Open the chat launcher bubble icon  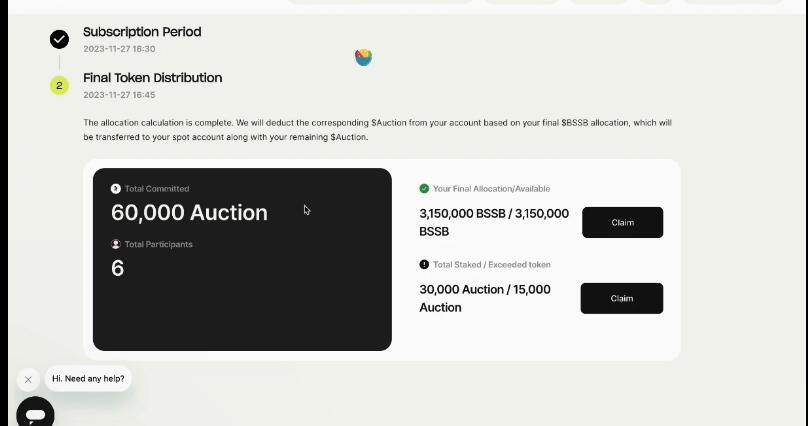[x=36, y=413]
